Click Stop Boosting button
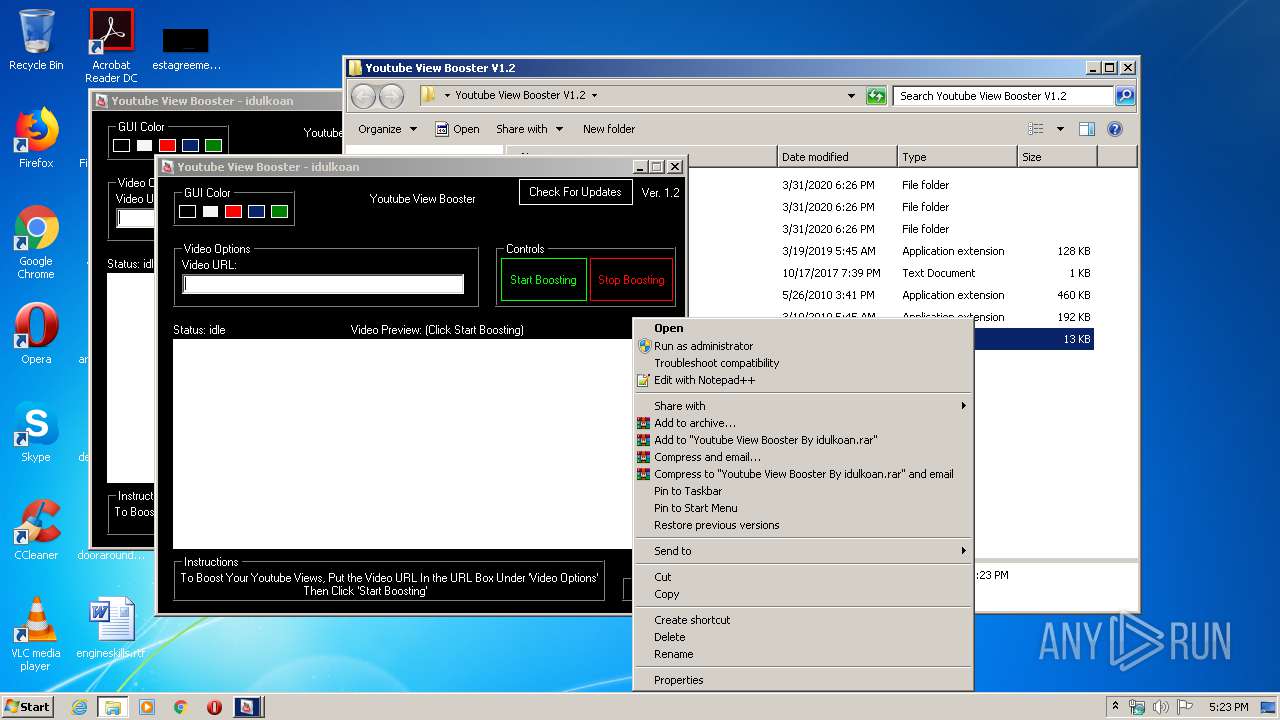 coord(631,280)
